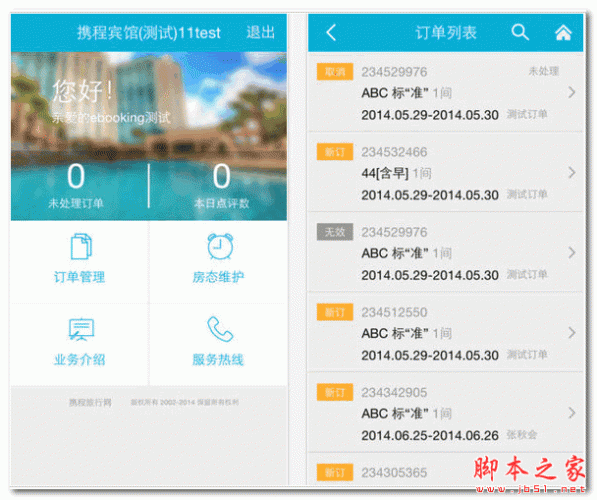Screen dimensions: 597x500
Task: Select order number 234305365
Action: click(x=394, y=473)
